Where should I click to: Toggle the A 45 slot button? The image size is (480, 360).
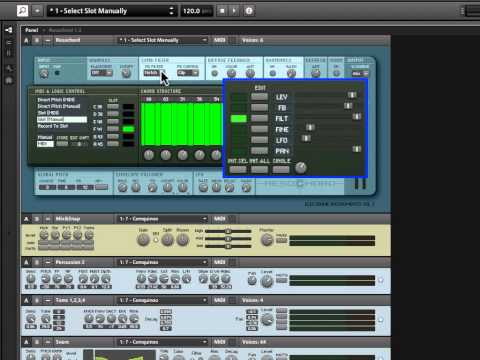pos(113,144)
